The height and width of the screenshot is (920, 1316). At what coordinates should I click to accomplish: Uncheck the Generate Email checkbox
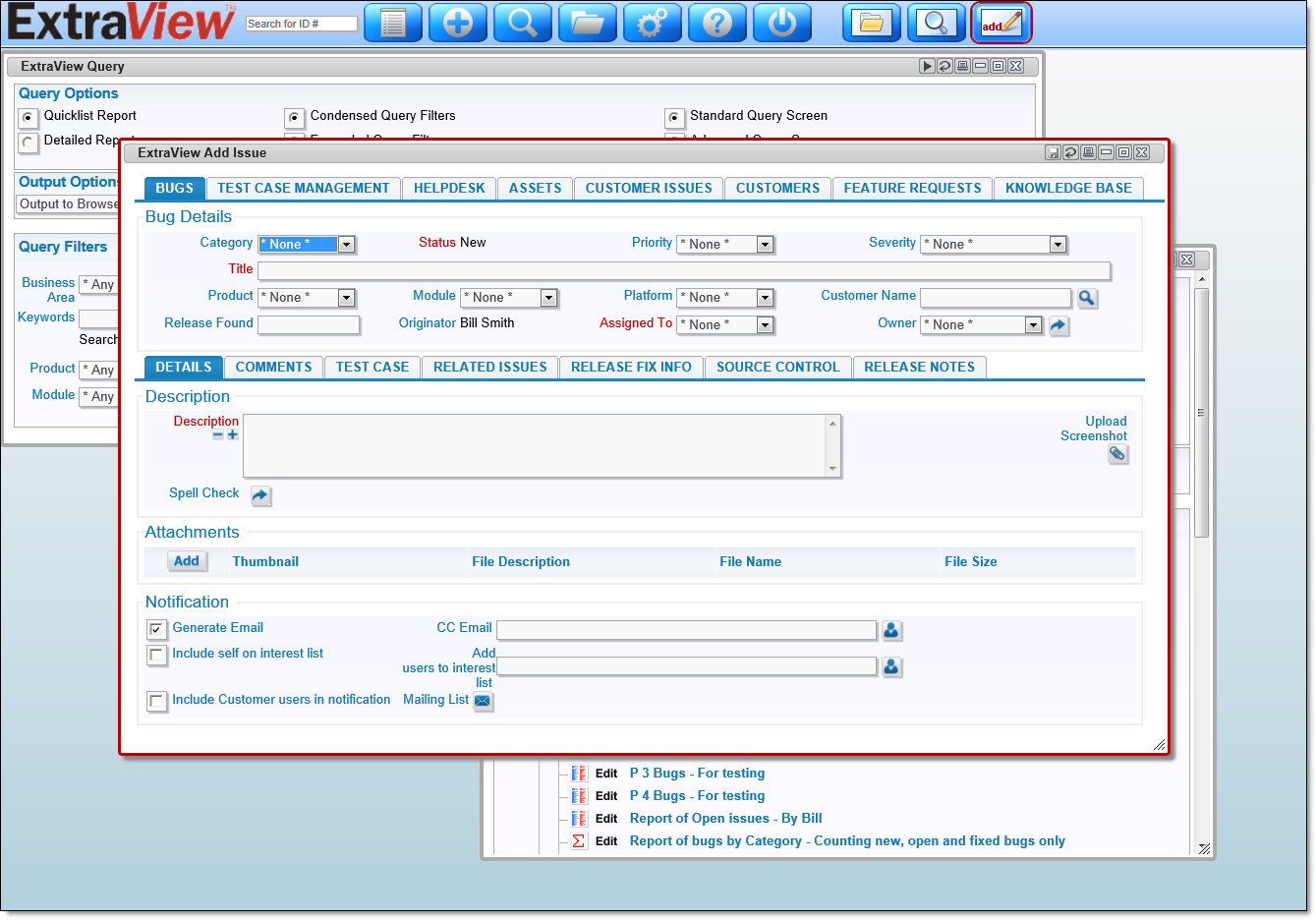coord(156,629)
